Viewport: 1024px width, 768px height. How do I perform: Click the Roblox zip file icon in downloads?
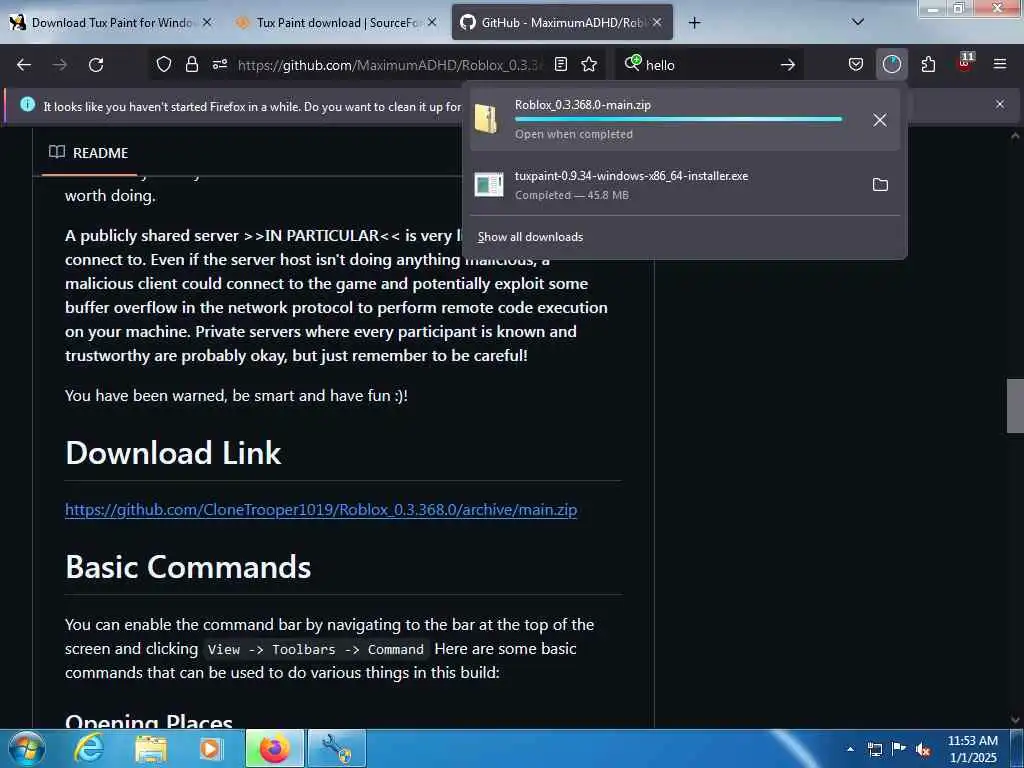487,119
